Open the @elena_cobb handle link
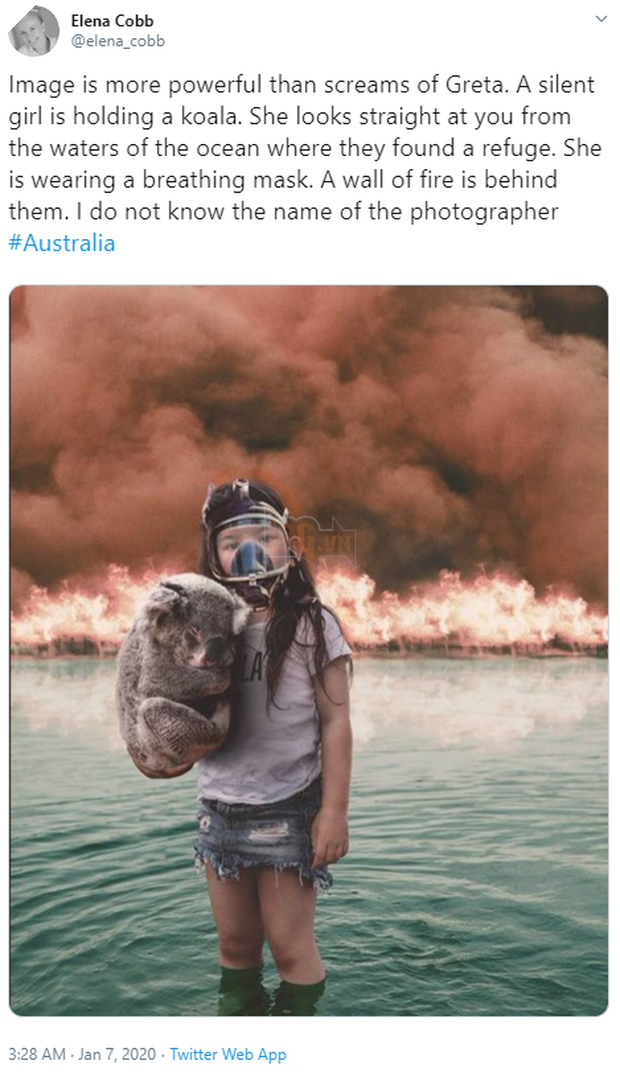The width and height of the screenshot is (620, 1077). [117, 41]
